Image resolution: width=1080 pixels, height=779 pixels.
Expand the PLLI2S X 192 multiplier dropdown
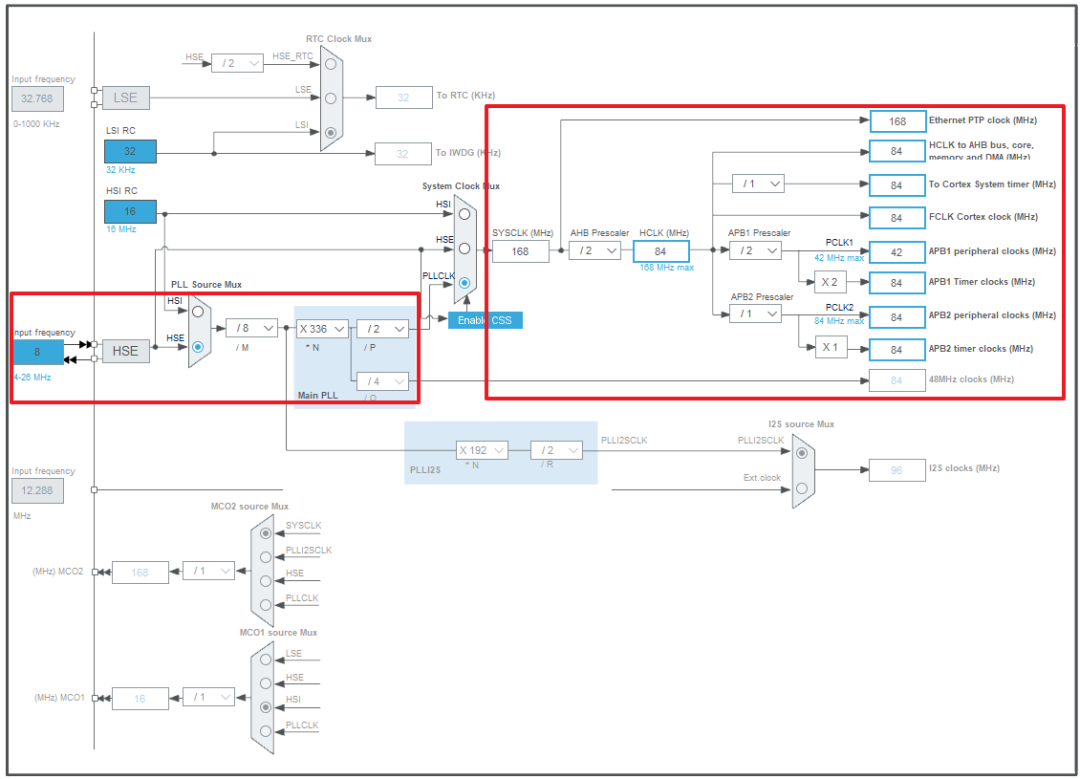[482, 450]
